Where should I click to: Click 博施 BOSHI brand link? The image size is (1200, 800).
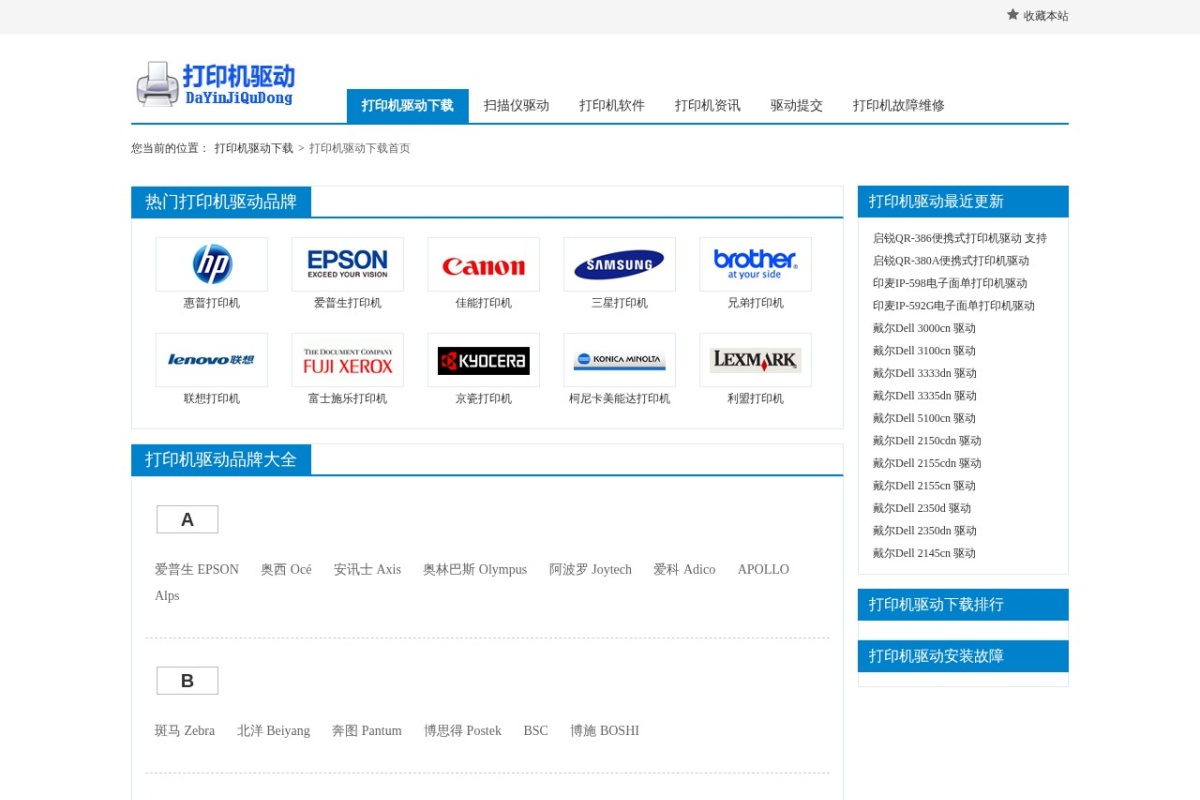[605, 731]
